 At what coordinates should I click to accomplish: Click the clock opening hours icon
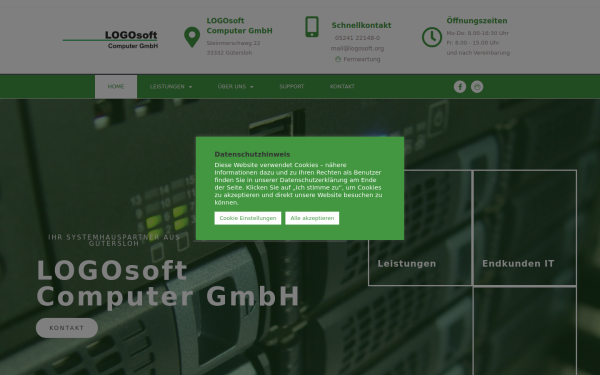coord(432,37)
